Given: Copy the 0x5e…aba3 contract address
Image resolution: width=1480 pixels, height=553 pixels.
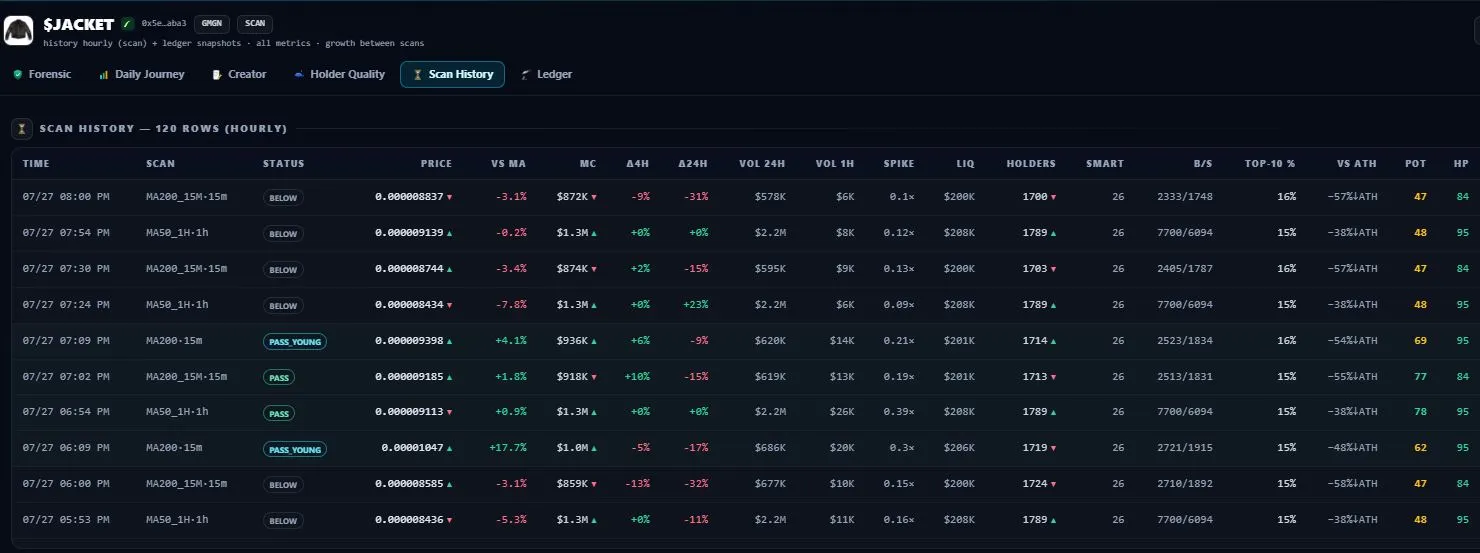Looking at the screenshot, I should pos(164,23).
